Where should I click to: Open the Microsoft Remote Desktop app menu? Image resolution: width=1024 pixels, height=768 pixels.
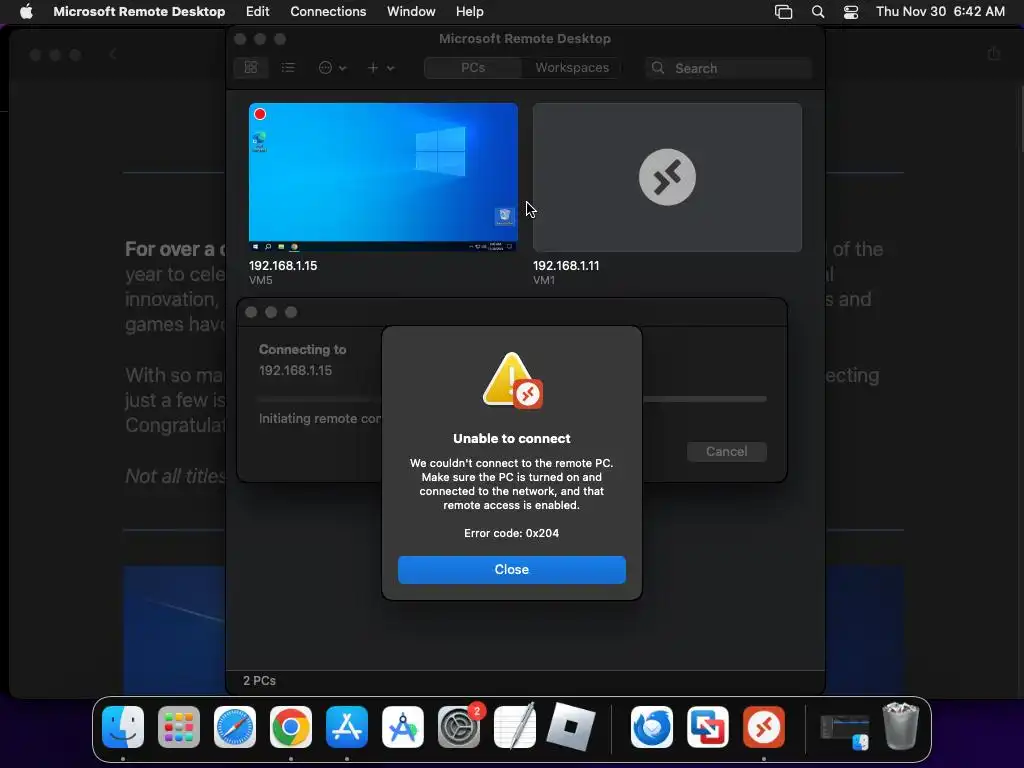click(x=139, y=12)
